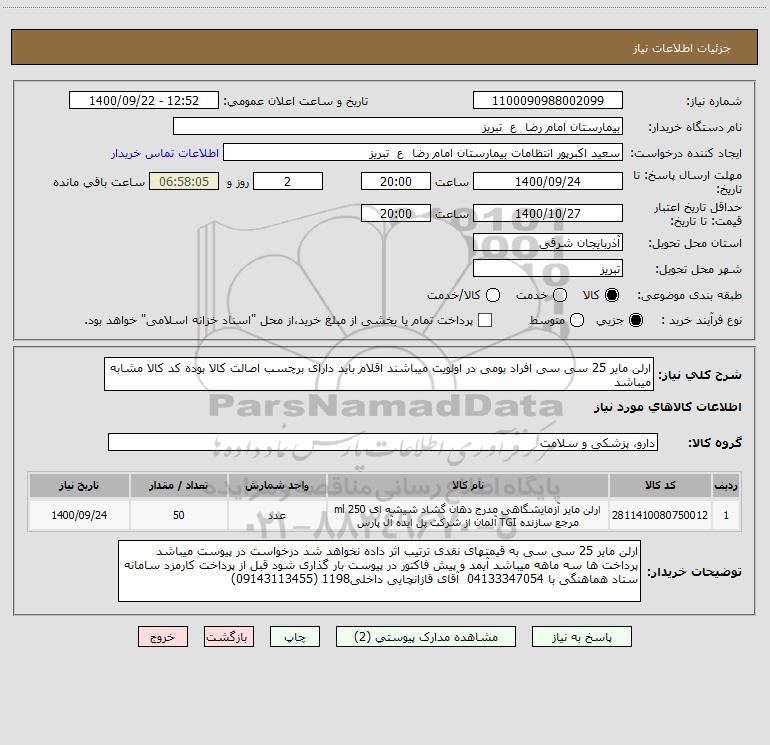Click the buyer notes text area
This screenshot has width=770, height=745.
tap(379, 571)
